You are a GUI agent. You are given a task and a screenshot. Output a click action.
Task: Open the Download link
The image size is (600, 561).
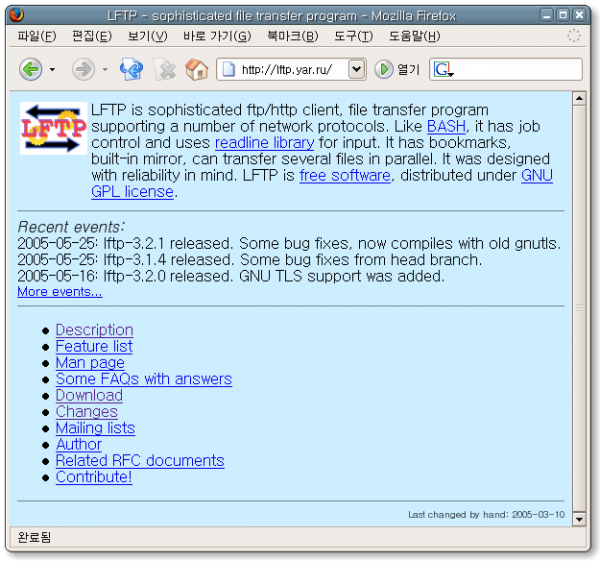point(89,395)
